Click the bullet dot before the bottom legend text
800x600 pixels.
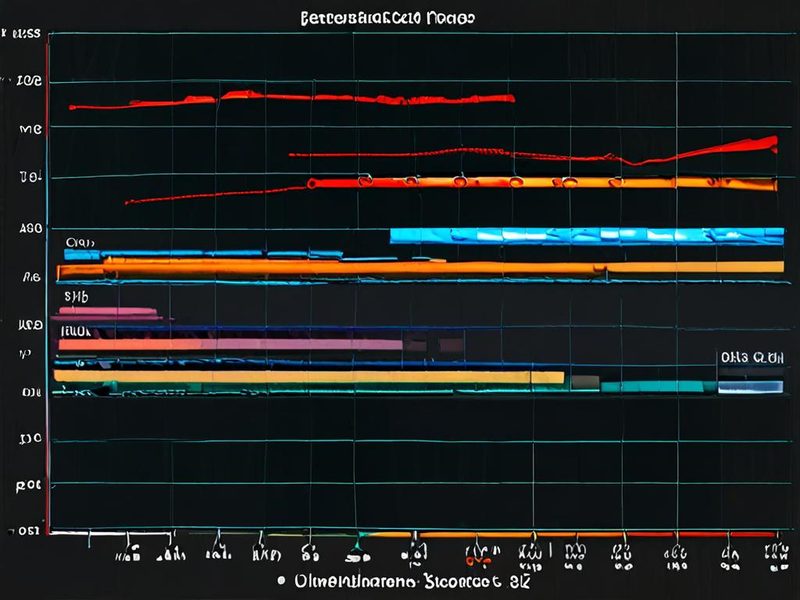pyautogui.click(x=281, y=581)
